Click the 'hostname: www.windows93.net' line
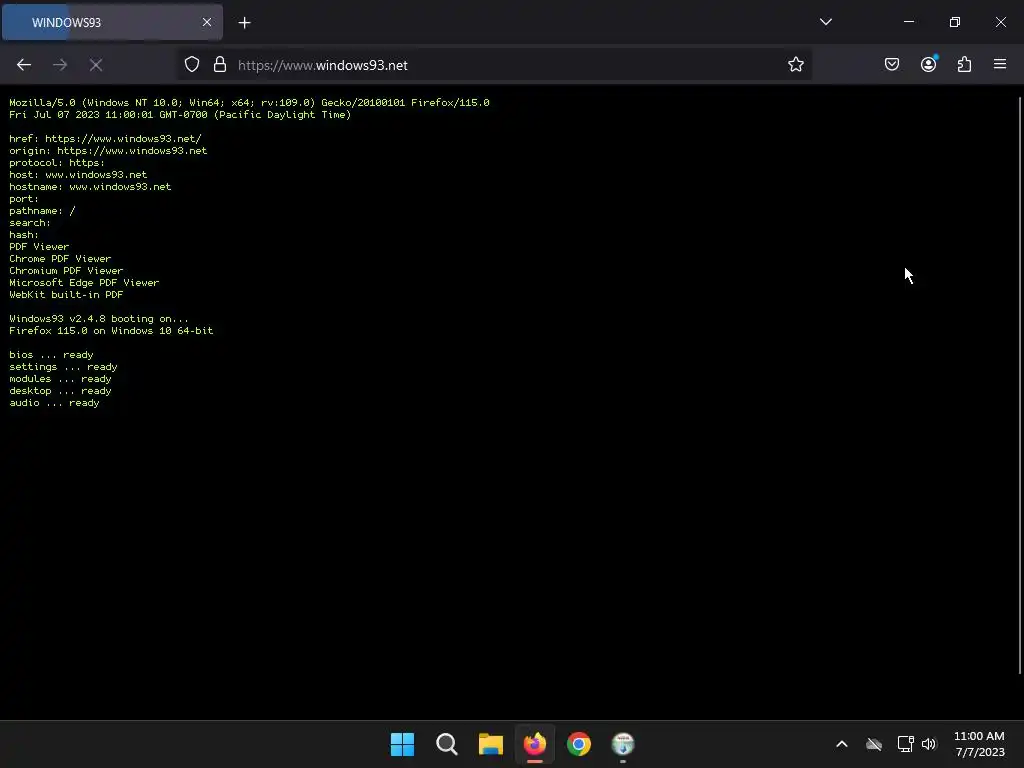This screenshot has width=1024, height=768. (90, 187)
